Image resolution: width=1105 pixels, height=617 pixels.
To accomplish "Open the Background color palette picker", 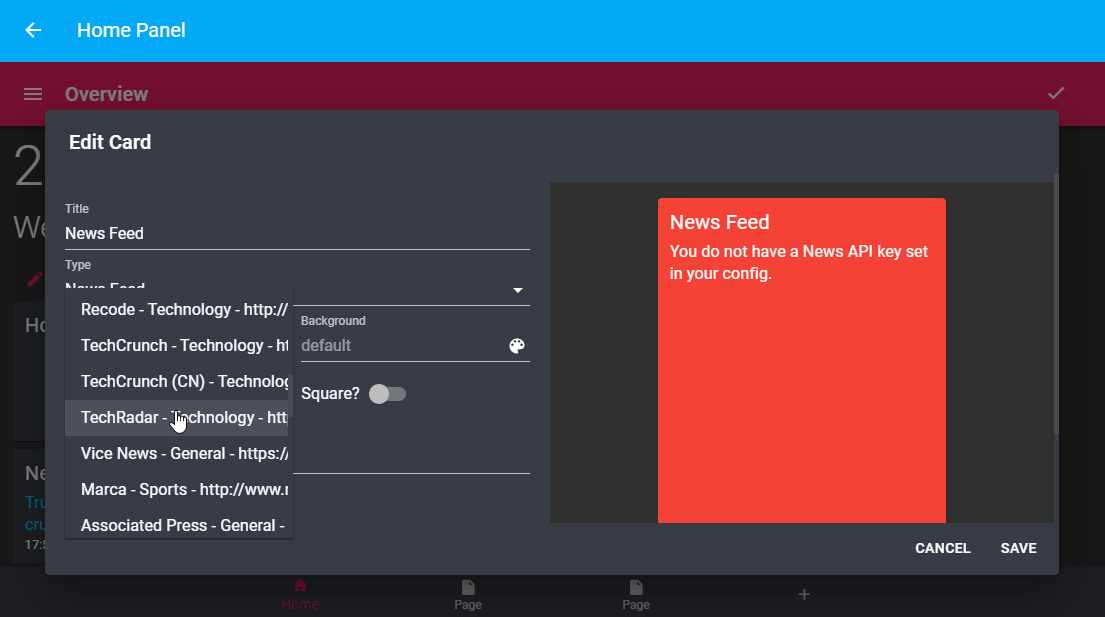I will tap(517, 345).
